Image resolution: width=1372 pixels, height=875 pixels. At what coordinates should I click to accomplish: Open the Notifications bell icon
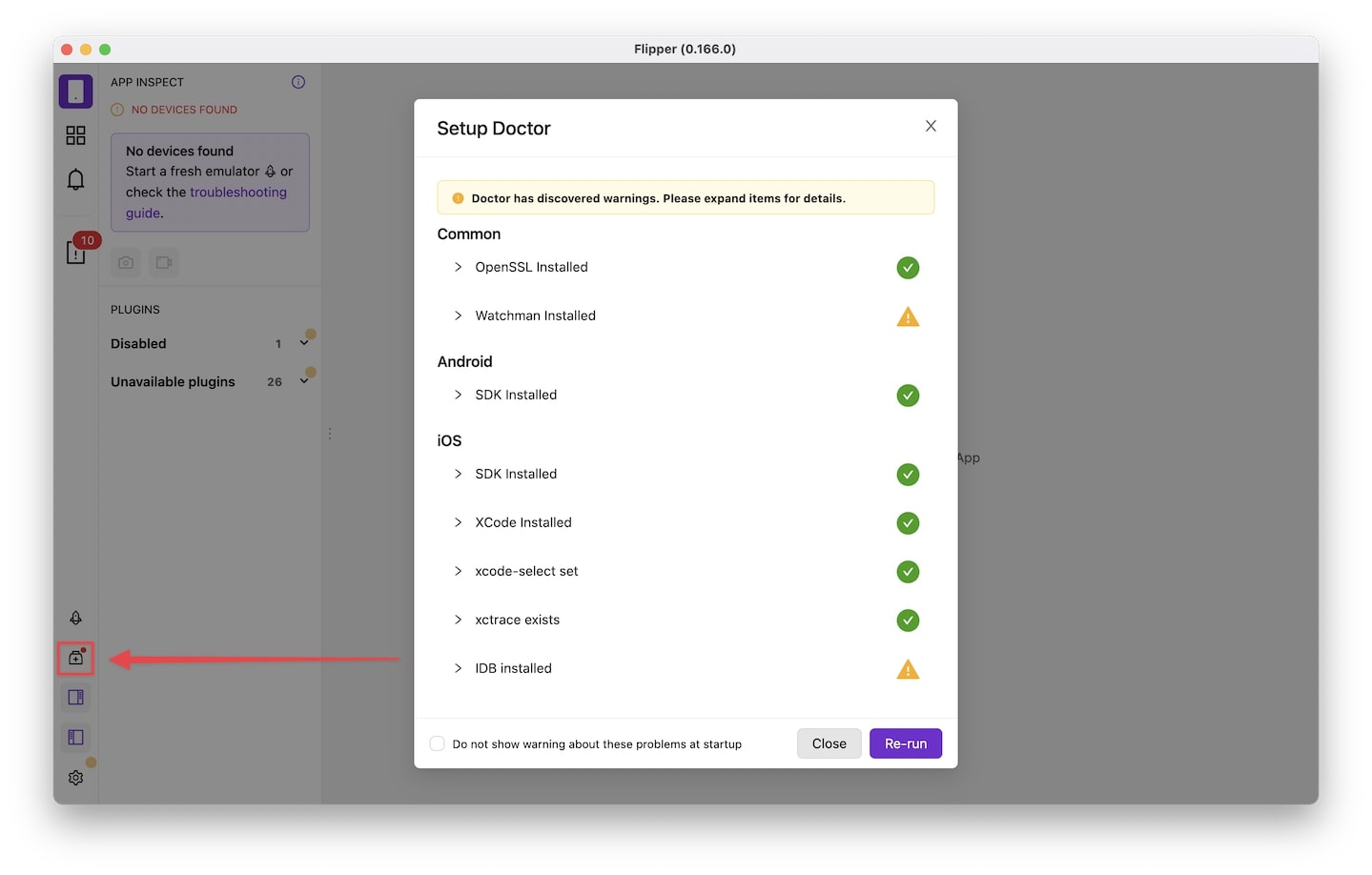coord(75,179)
